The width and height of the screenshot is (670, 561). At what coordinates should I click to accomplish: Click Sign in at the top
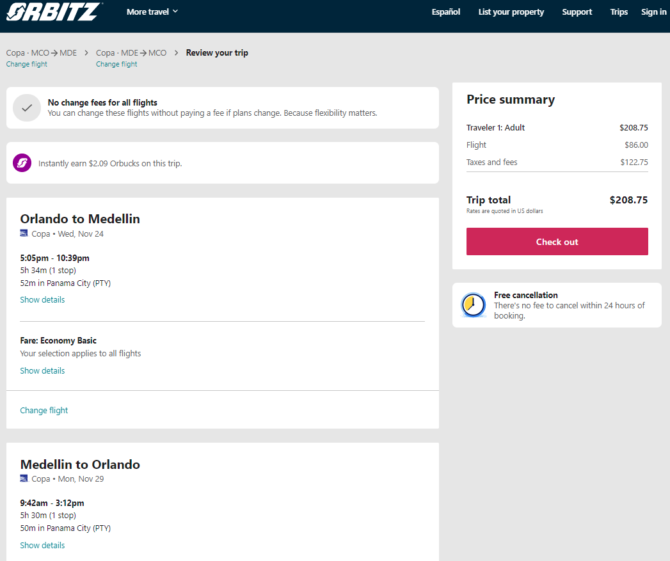[654, 12]
